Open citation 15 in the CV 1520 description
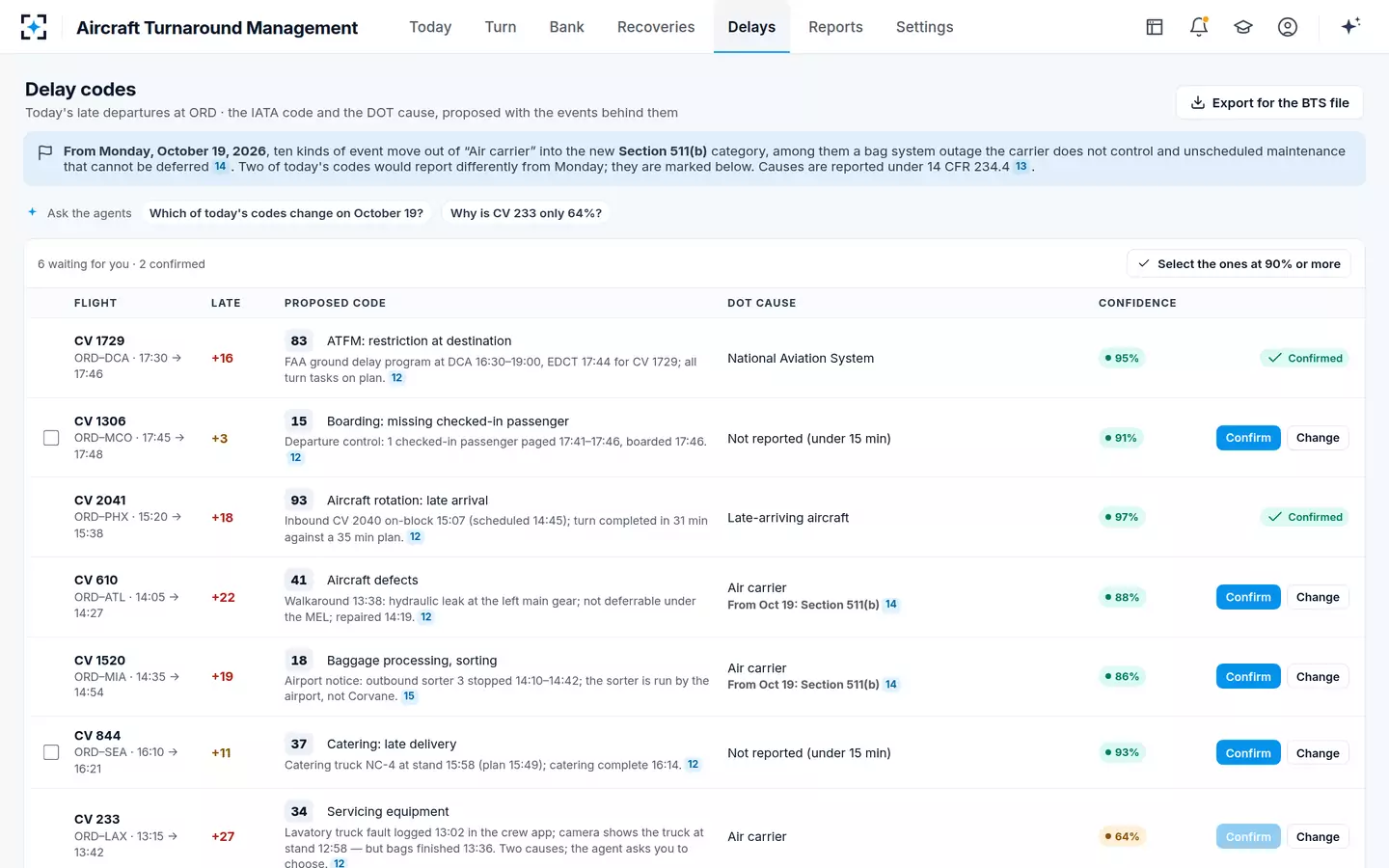 [x=409, y=696]
